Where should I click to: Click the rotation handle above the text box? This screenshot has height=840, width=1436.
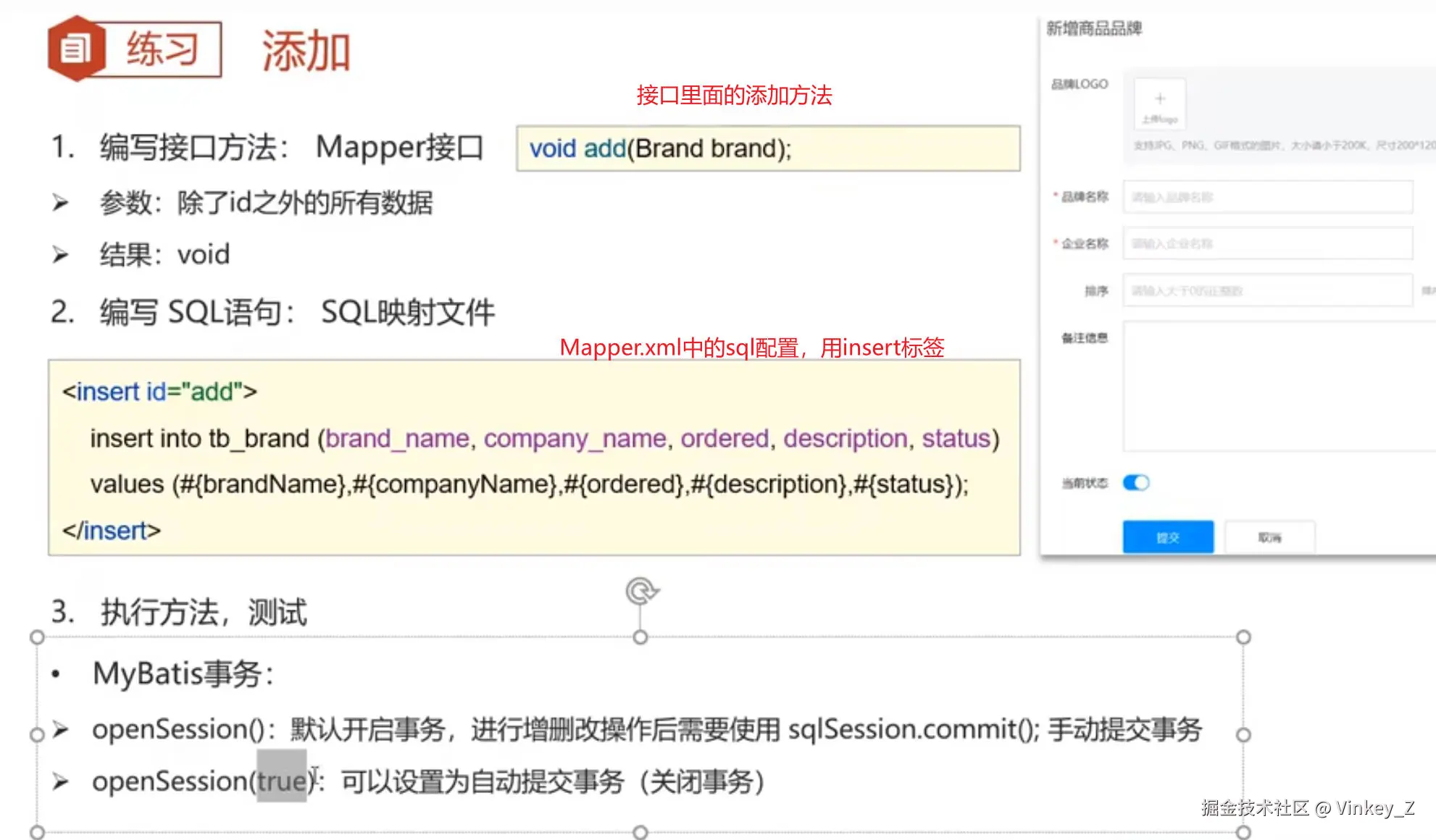click(641, 591)
